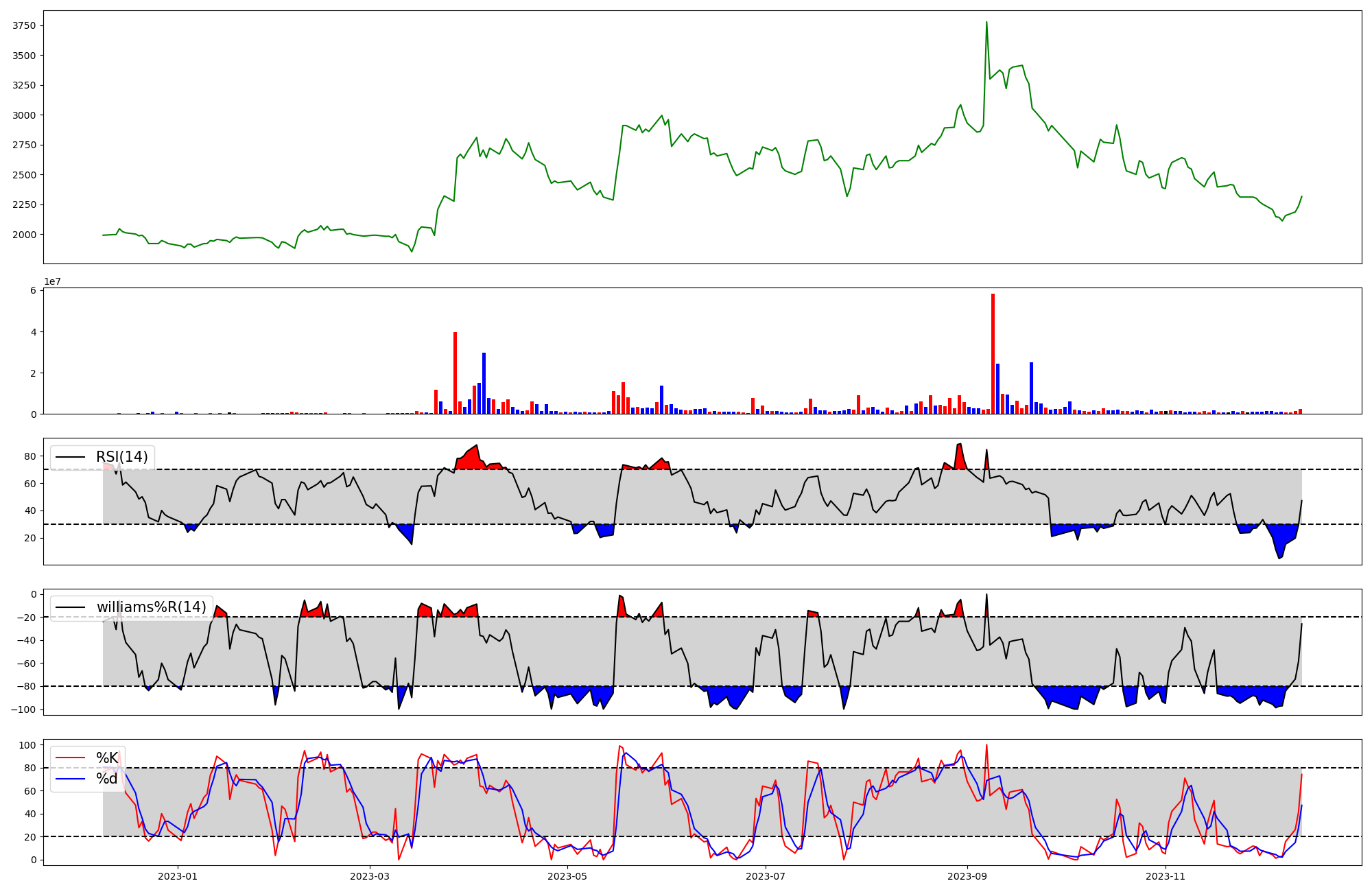
Task: Click the %K legend entry text
Action: point(107,758)
